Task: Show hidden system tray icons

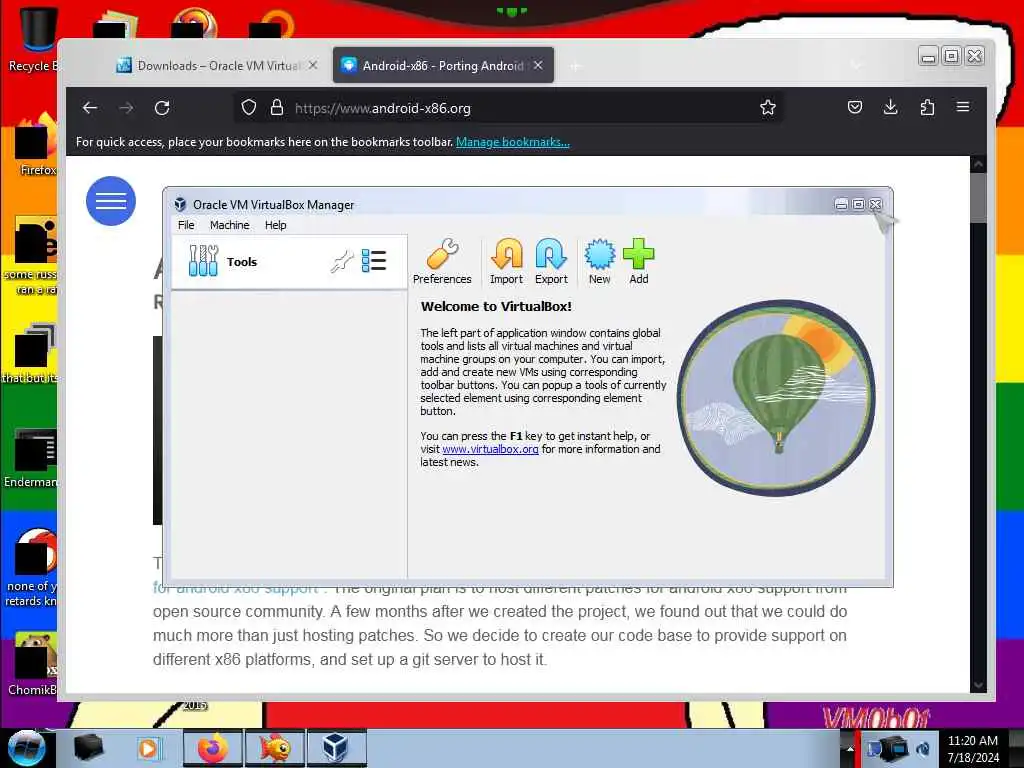Action: 850,748
